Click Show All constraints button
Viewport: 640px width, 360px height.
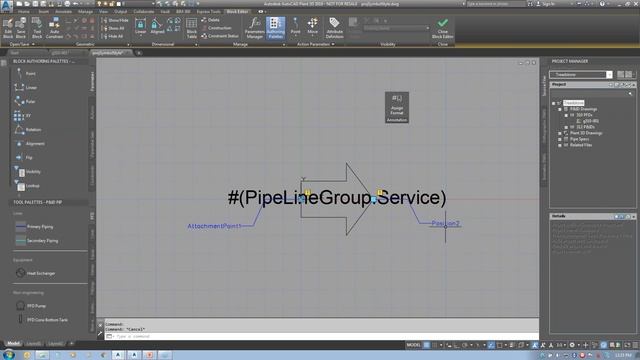pyautogui.click(x=113, y=28)
